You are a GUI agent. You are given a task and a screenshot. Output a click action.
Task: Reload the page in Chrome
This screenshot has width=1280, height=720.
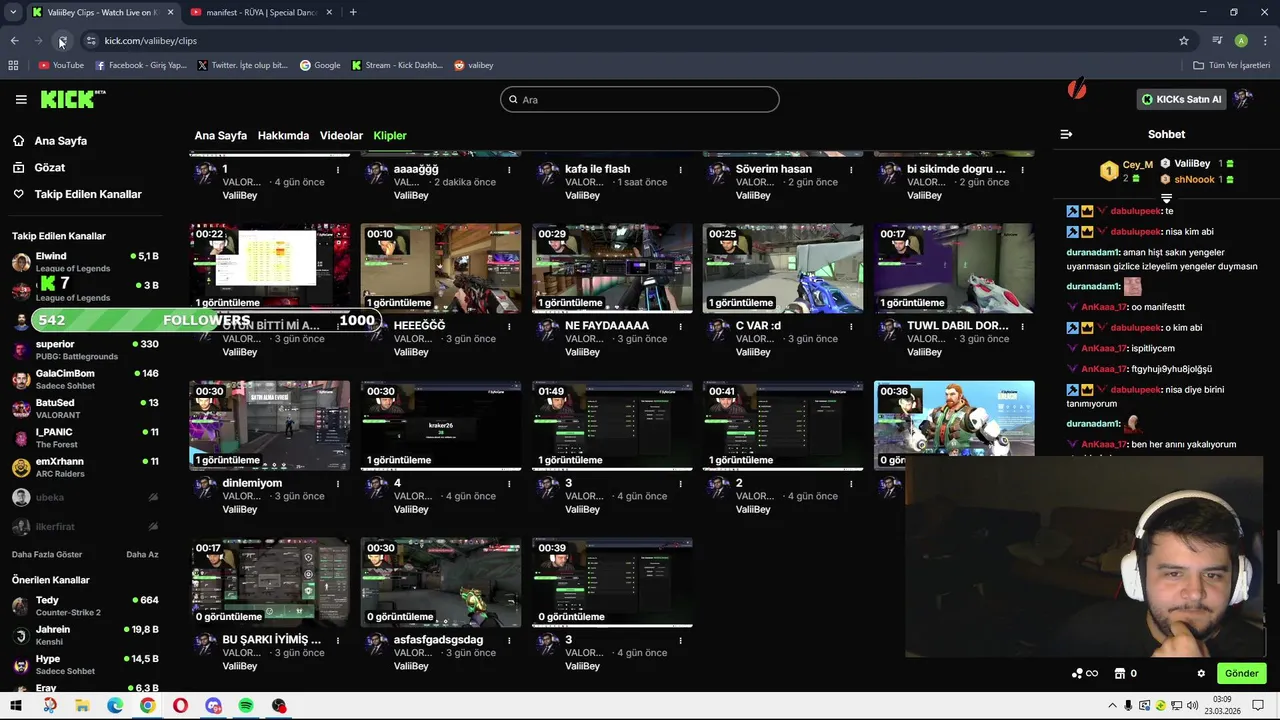tap(62, 41)
